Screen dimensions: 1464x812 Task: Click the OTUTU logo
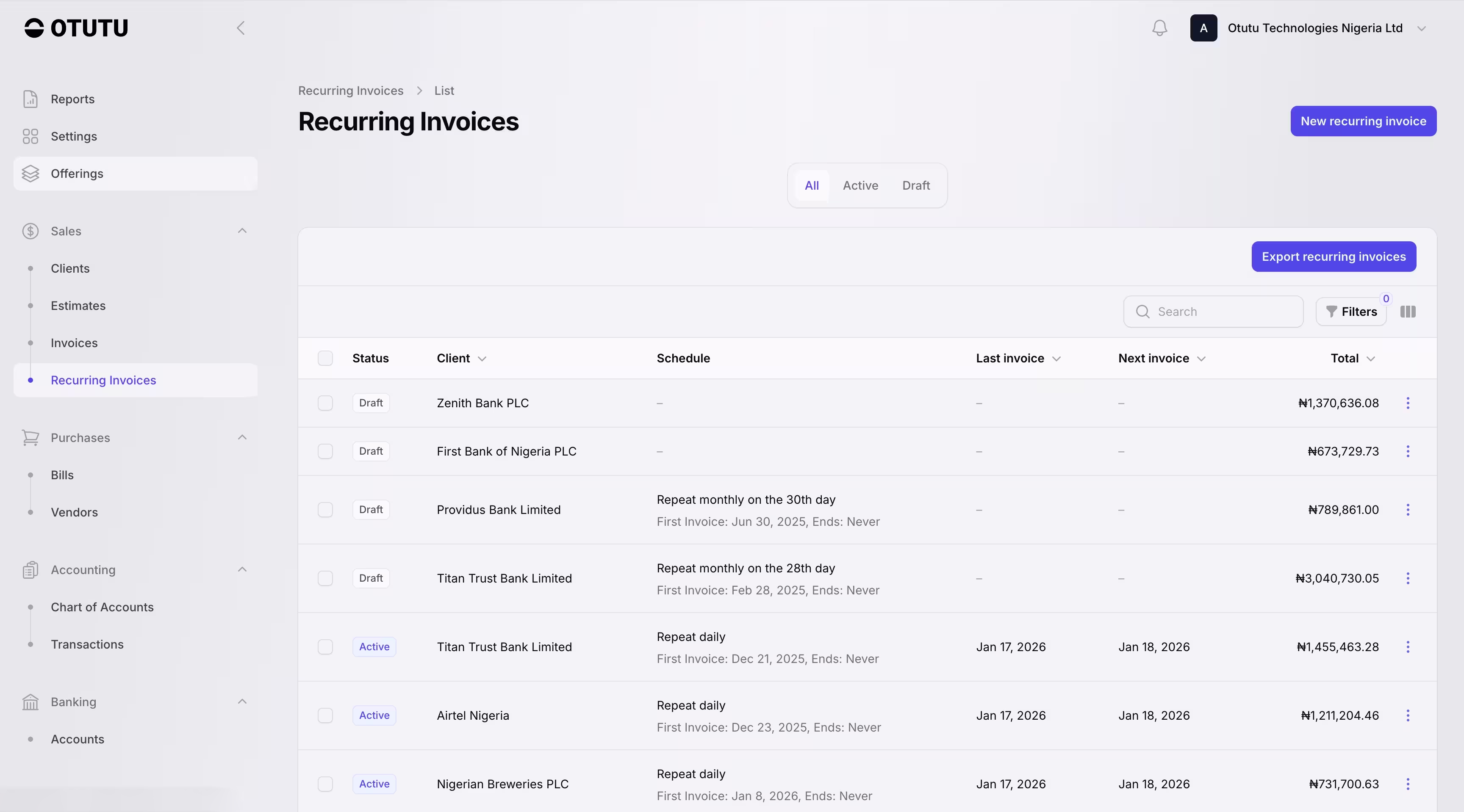(76, 28)
